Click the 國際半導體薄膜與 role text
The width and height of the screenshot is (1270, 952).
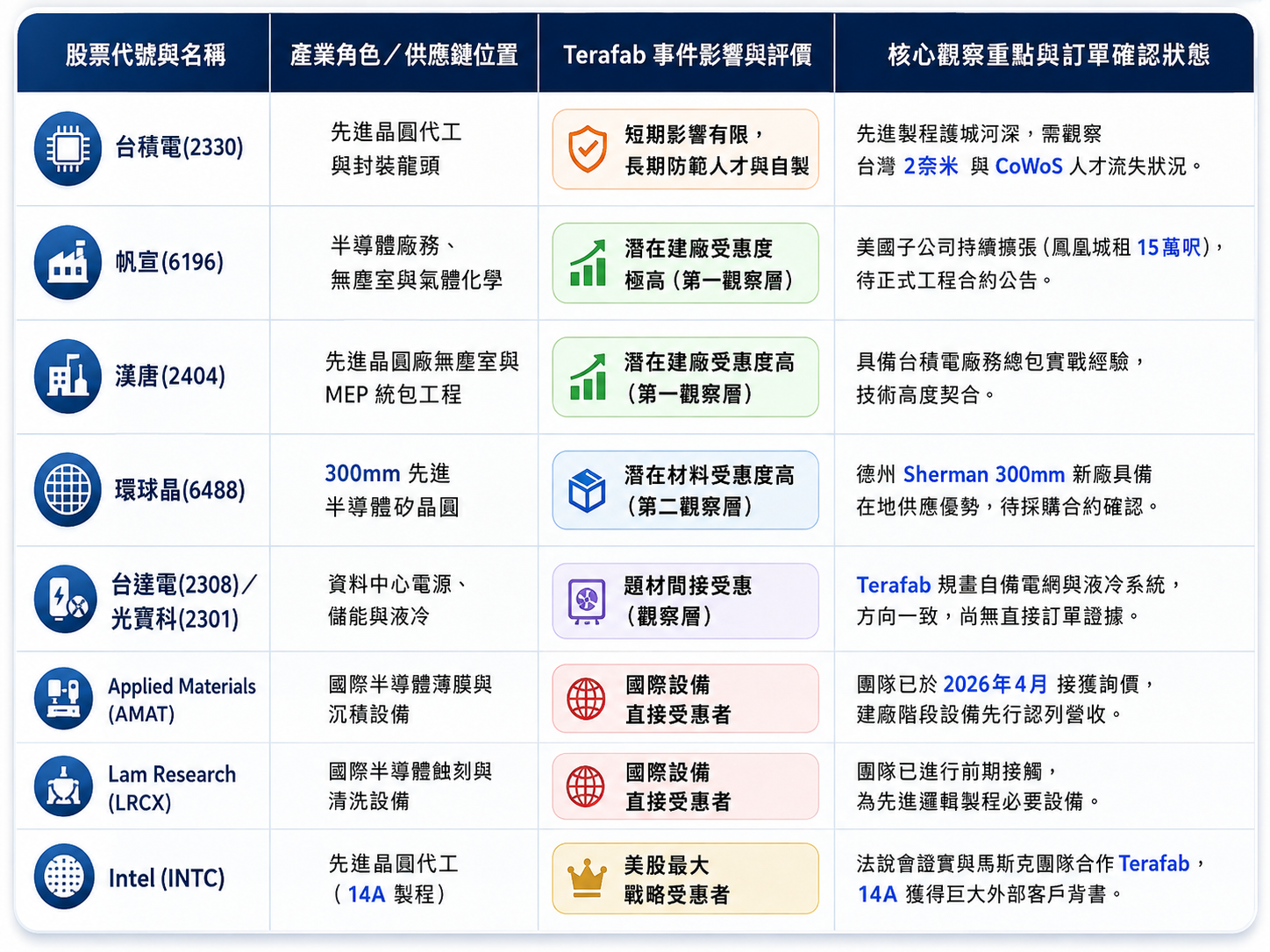(x=410, y=684)
